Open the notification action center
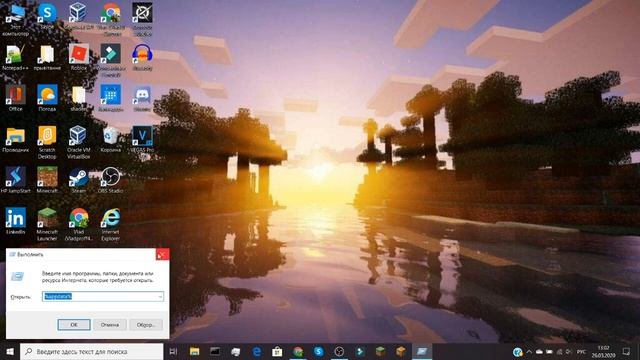 coord(627,351)
